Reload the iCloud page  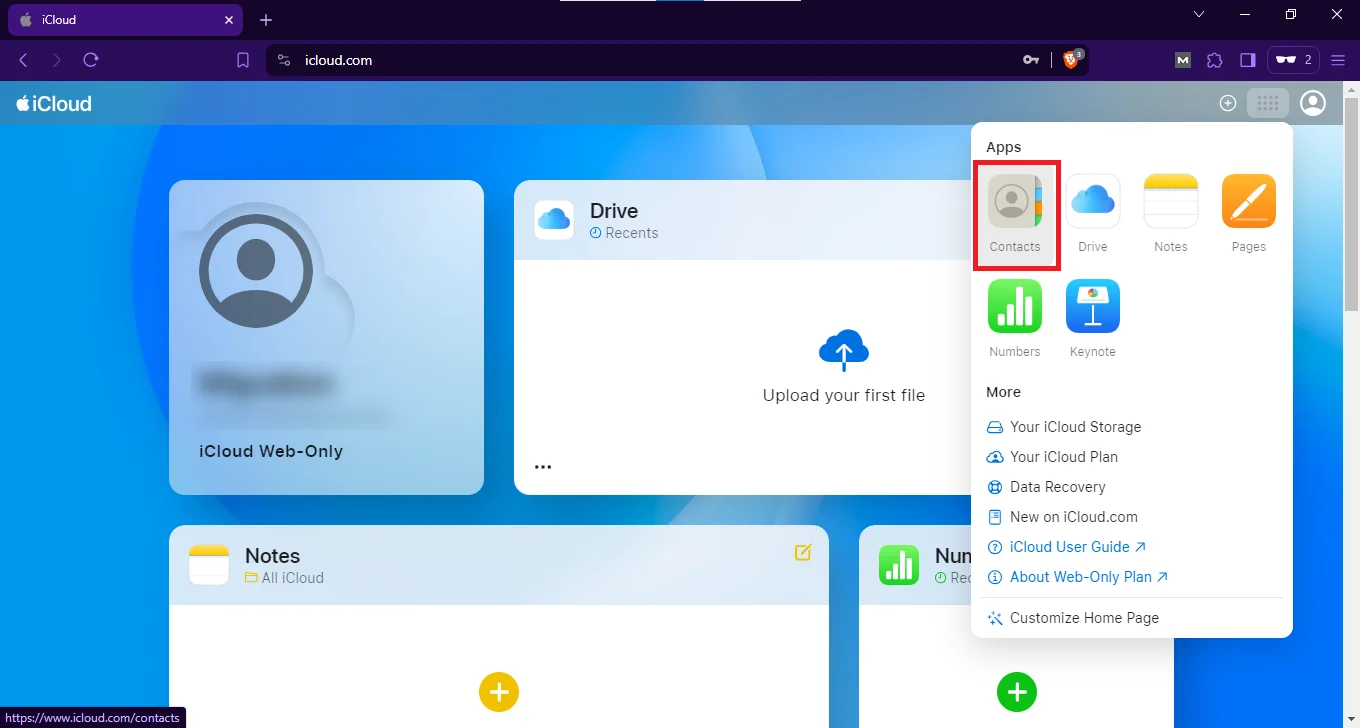91,60
